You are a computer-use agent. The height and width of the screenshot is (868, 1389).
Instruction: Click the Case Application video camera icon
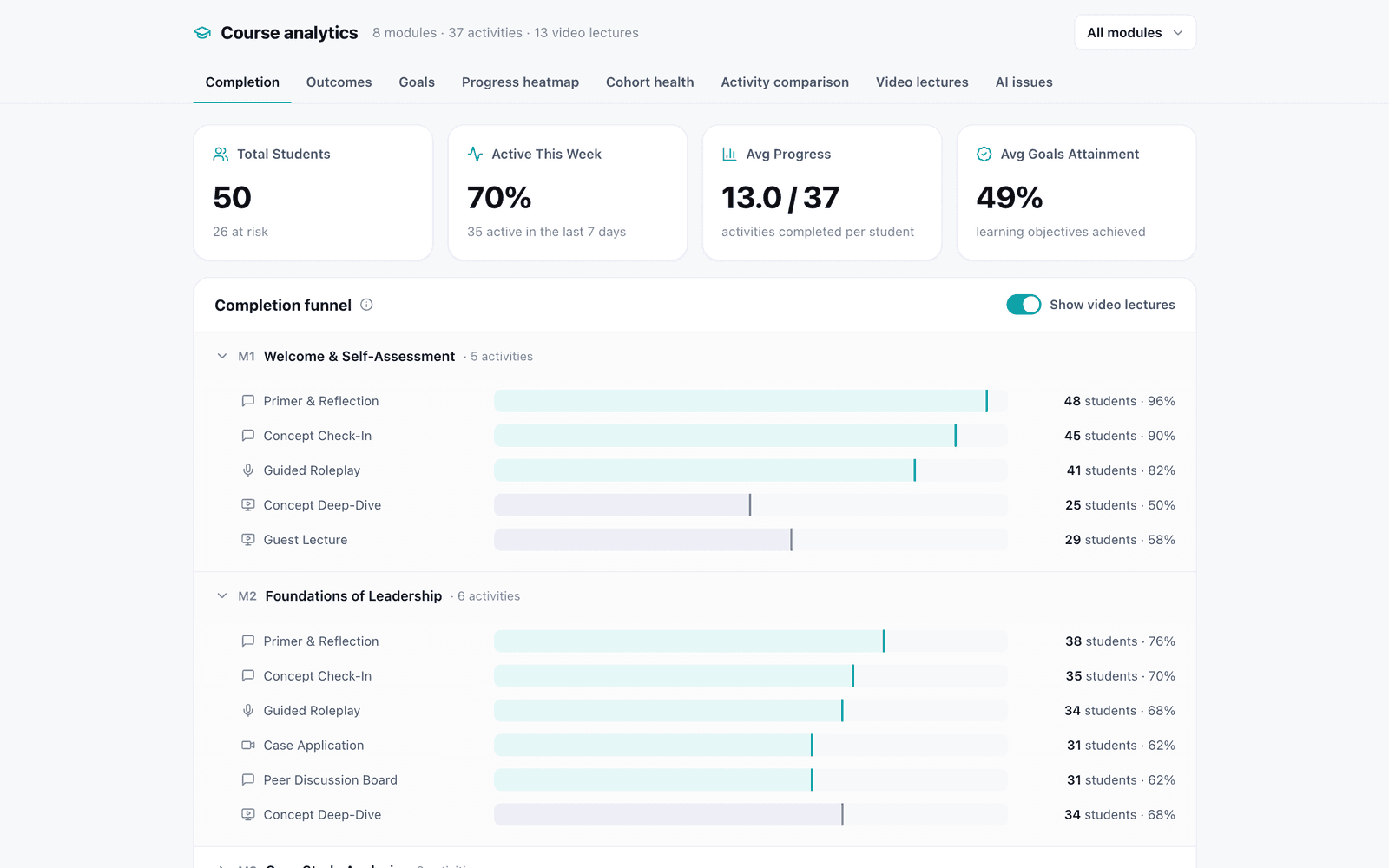(x=248, y=746)
